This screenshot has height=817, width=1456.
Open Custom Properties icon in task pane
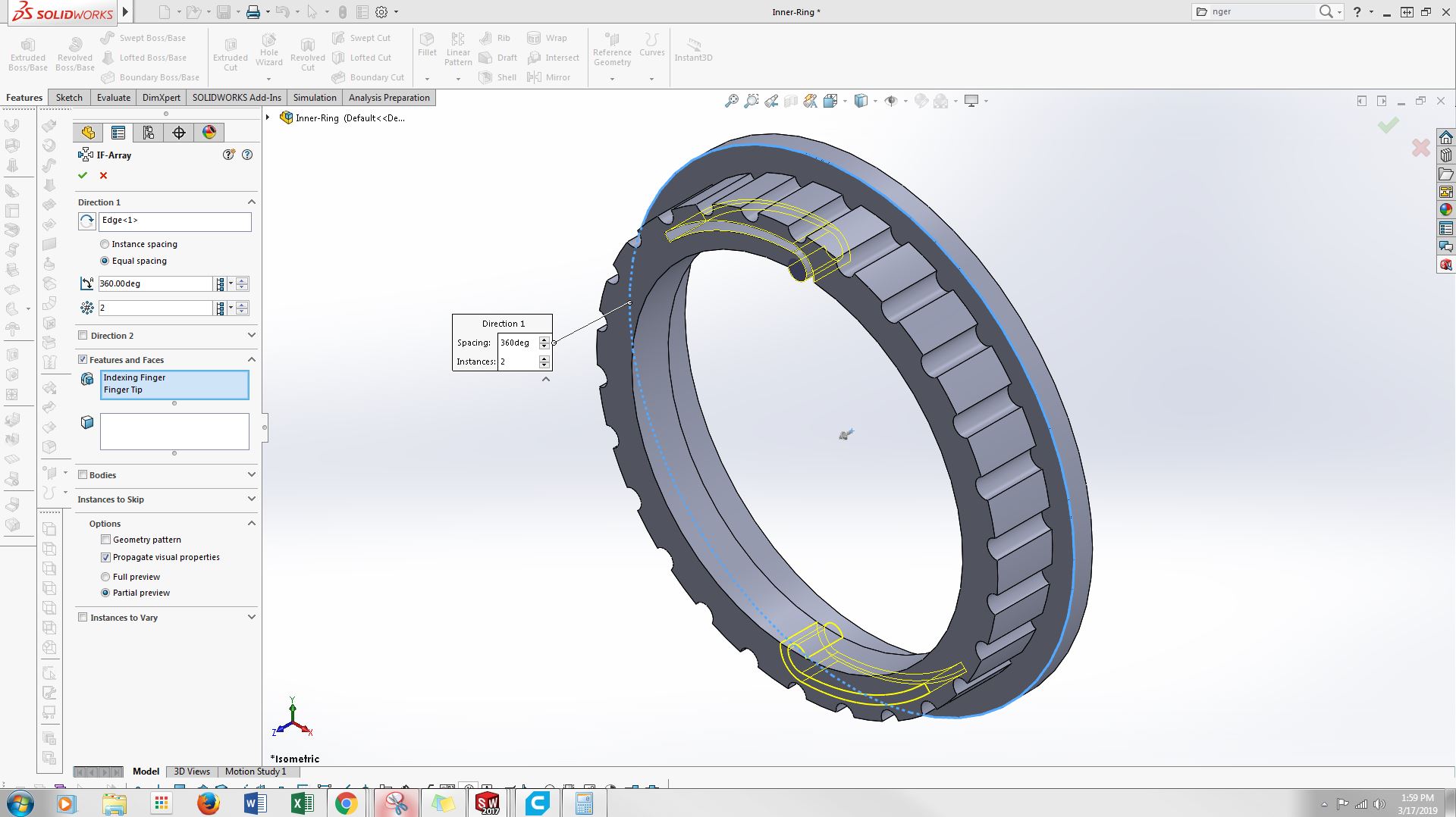click(x=1446, y=228)
